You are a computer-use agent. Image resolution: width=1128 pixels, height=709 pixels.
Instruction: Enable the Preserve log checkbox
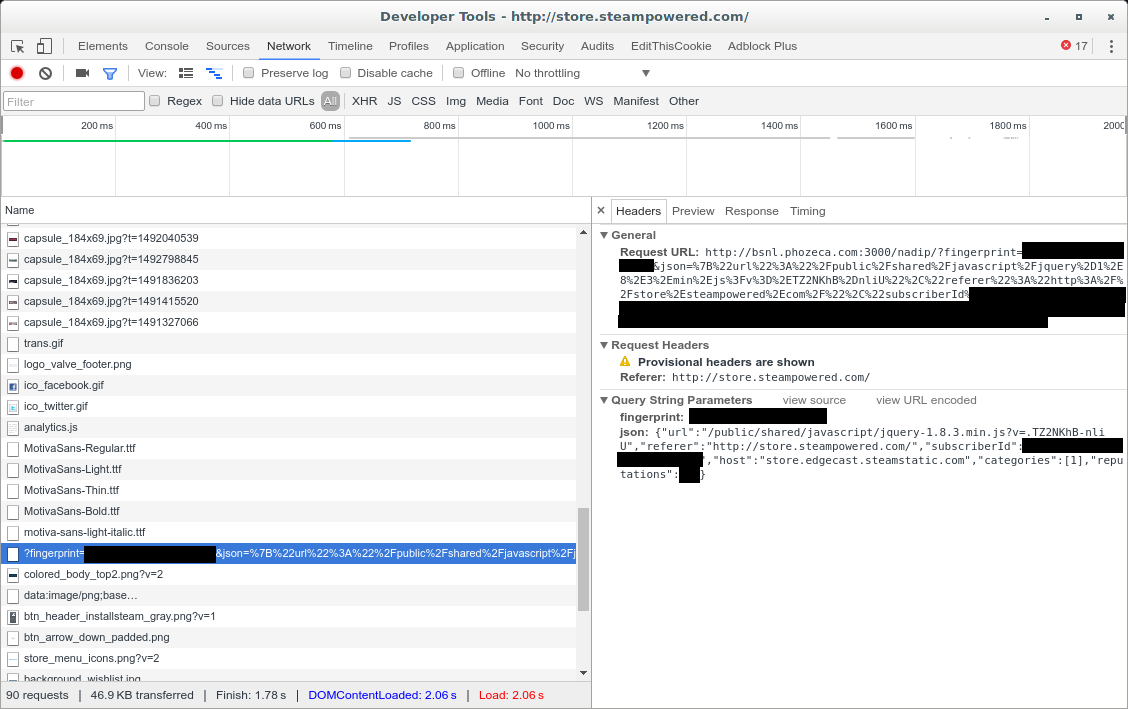point(249,73)
